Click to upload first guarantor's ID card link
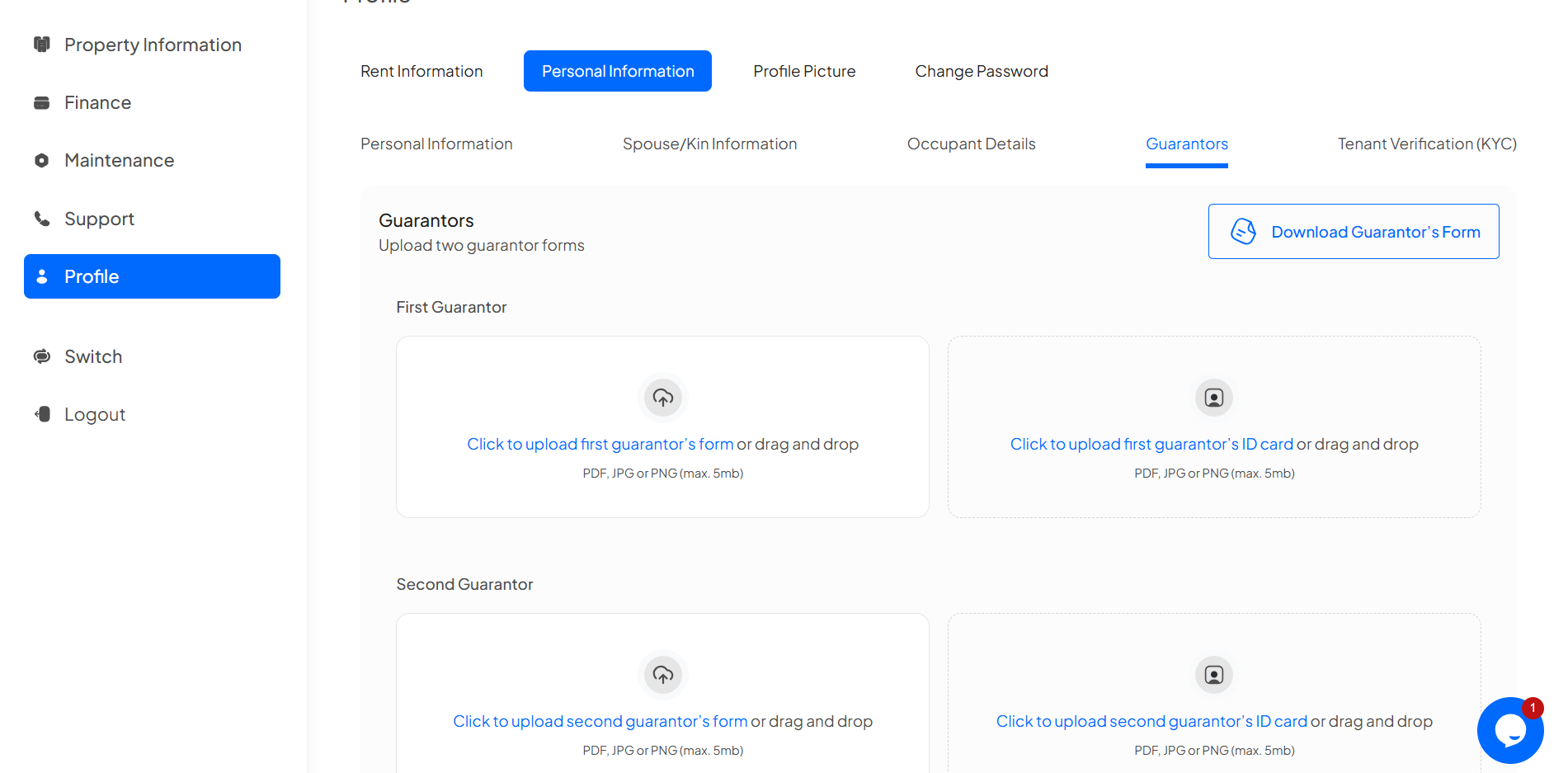The image size is (1568, 773). [1151, 444]
